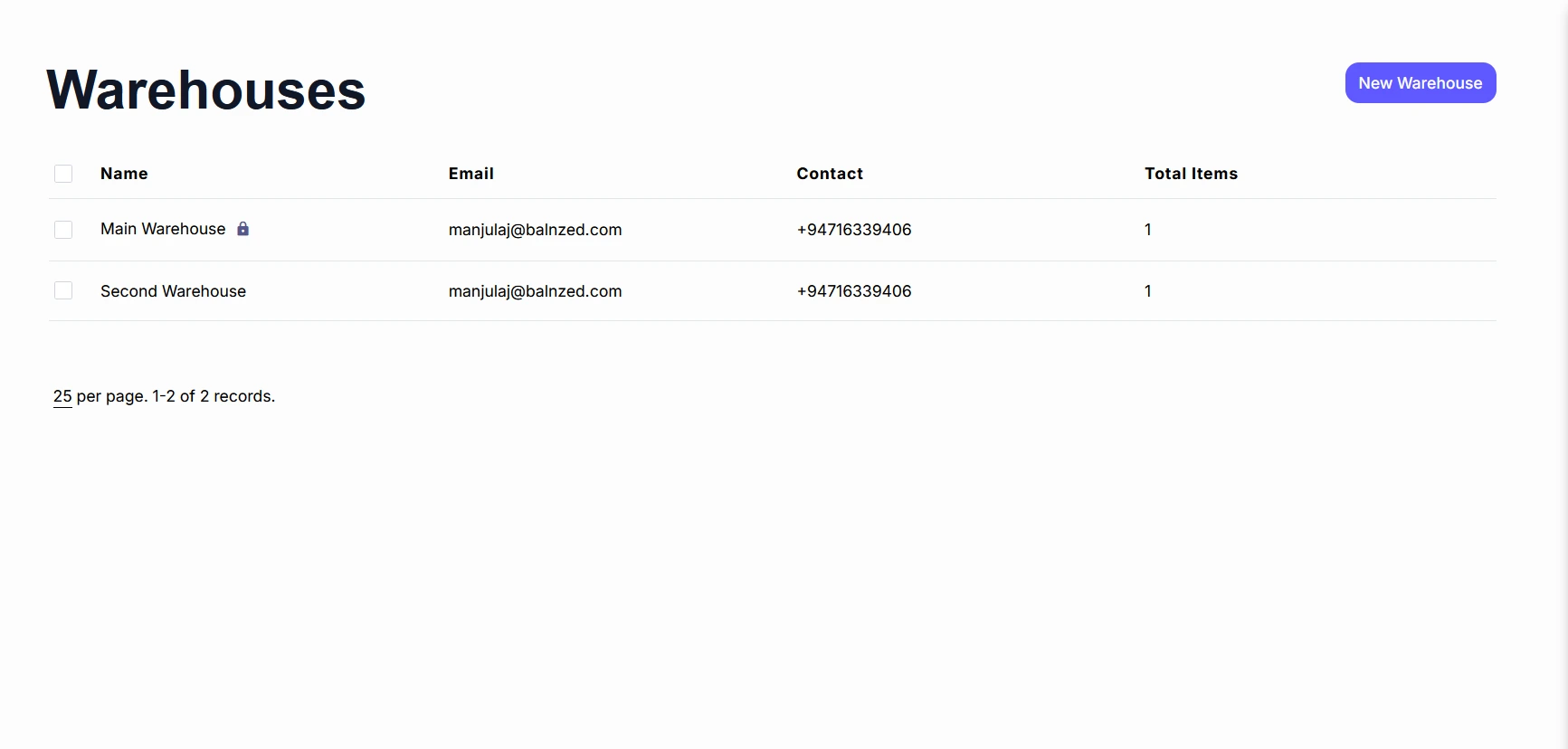
Task: Sort the table by Email column
Action: point(470,173)
